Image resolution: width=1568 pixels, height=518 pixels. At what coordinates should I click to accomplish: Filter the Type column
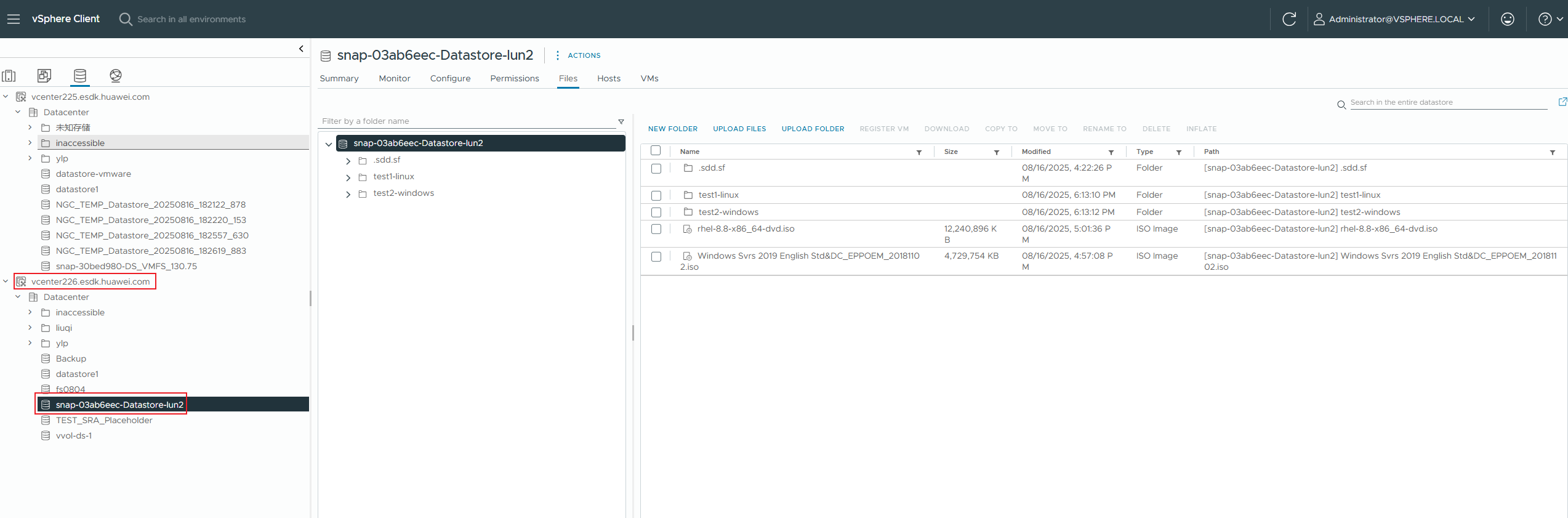[x=1179, y=152]
